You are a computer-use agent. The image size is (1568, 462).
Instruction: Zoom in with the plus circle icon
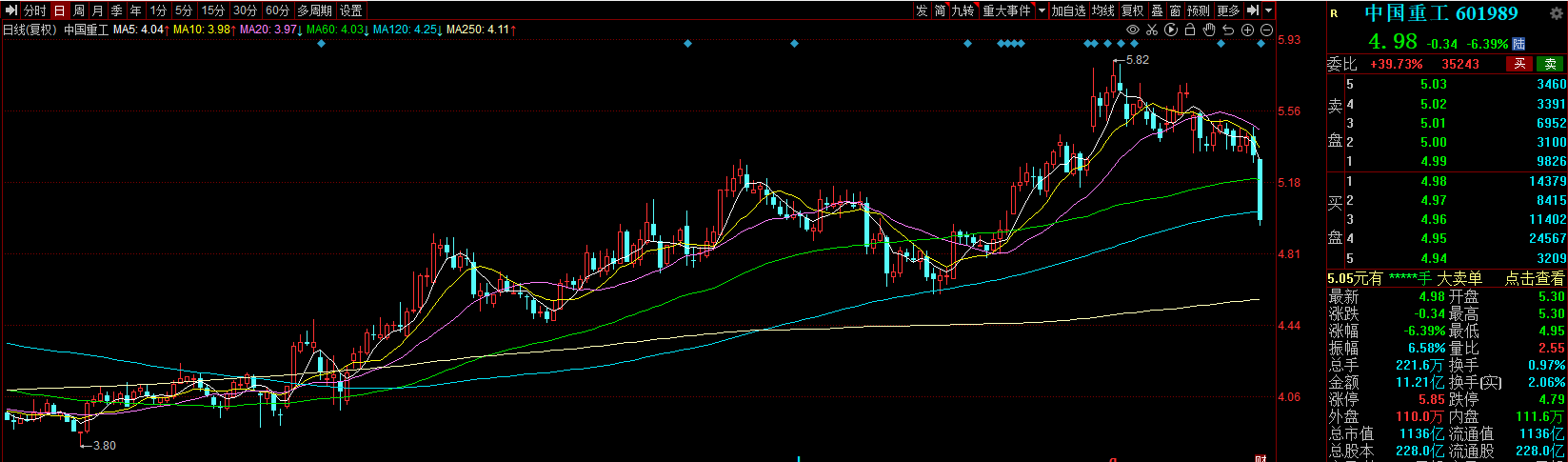(x=1247, y=30)
